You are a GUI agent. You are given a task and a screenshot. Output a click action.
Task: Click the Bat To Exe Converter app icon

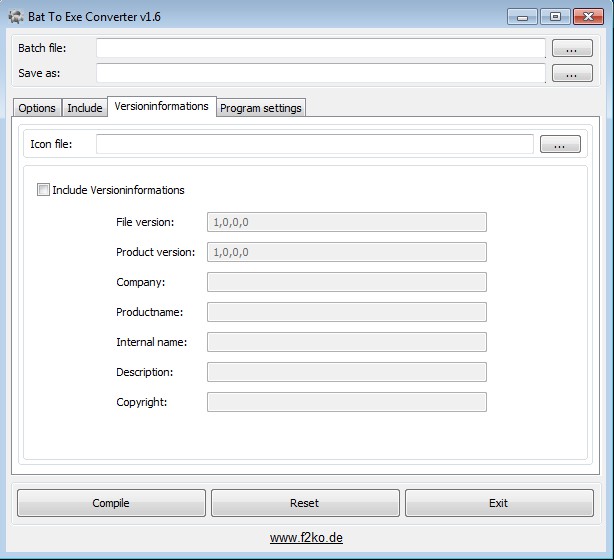click(x=16, y=17)
